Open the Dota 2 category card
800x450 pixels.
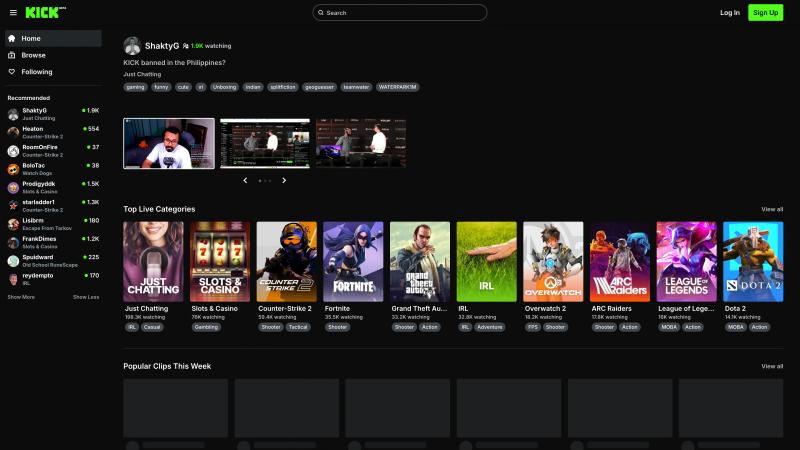(x=753, y=261)
